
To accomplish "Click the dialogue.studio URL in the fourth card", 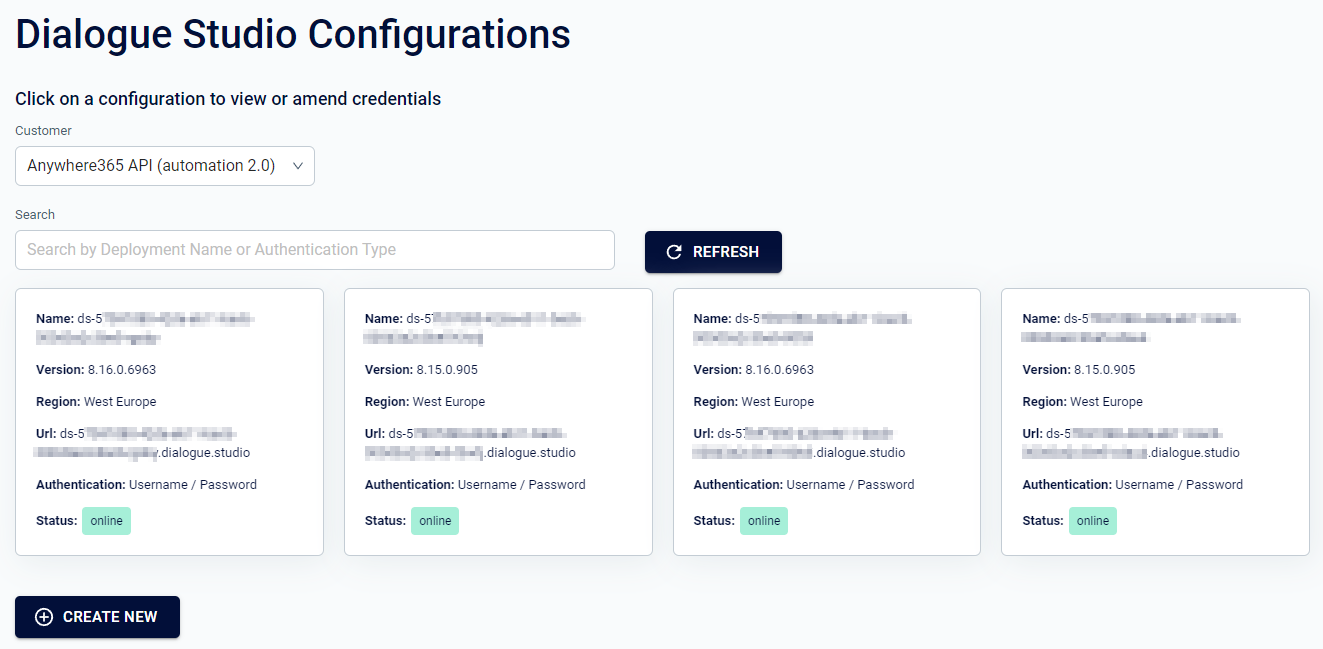I will point(1131,443).
